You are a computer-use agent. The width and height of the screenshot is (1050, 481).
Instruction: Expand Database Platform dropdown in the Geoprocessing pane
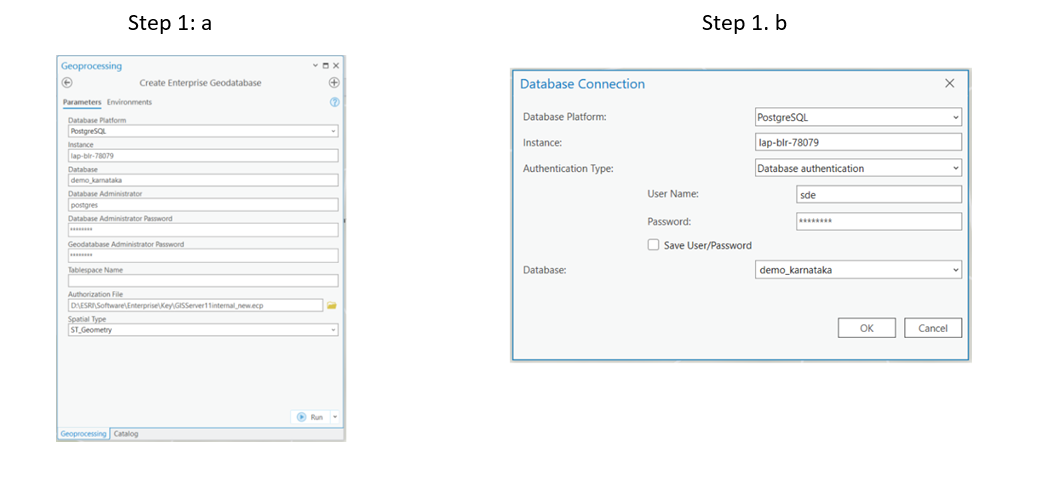coord(333,131)
